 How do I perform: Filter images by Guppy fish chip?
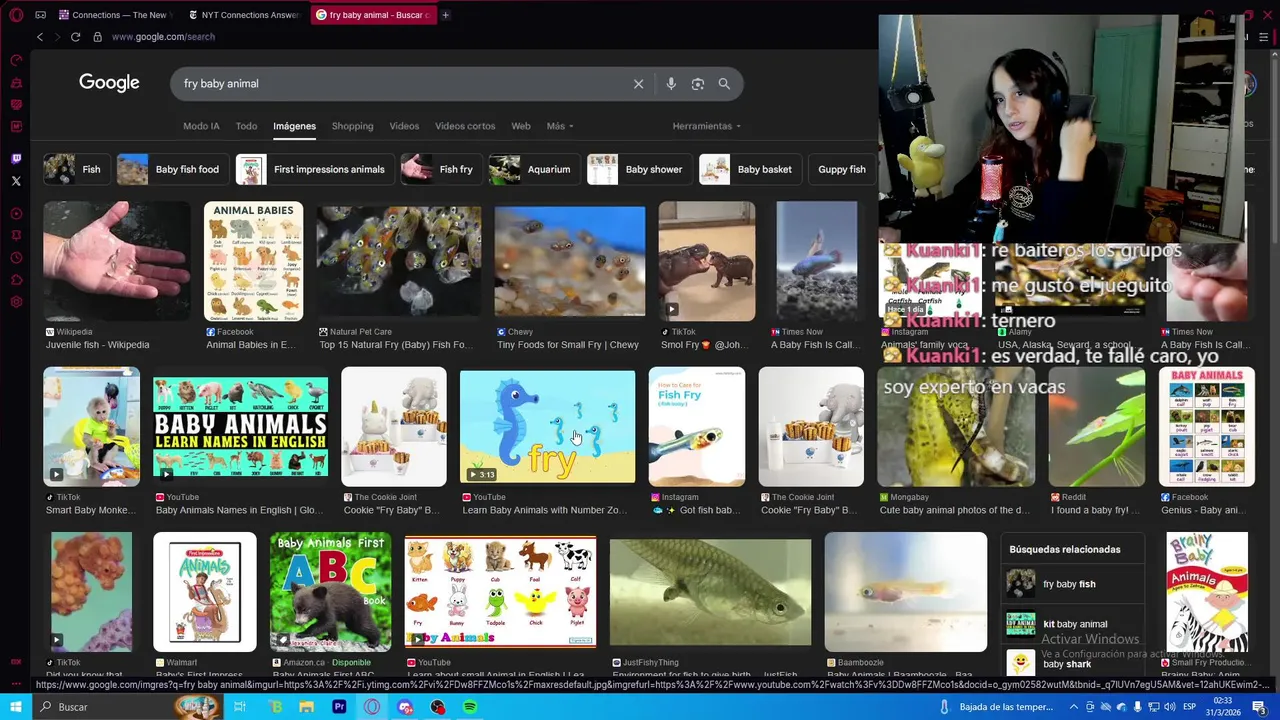click(x=841, y=170)
